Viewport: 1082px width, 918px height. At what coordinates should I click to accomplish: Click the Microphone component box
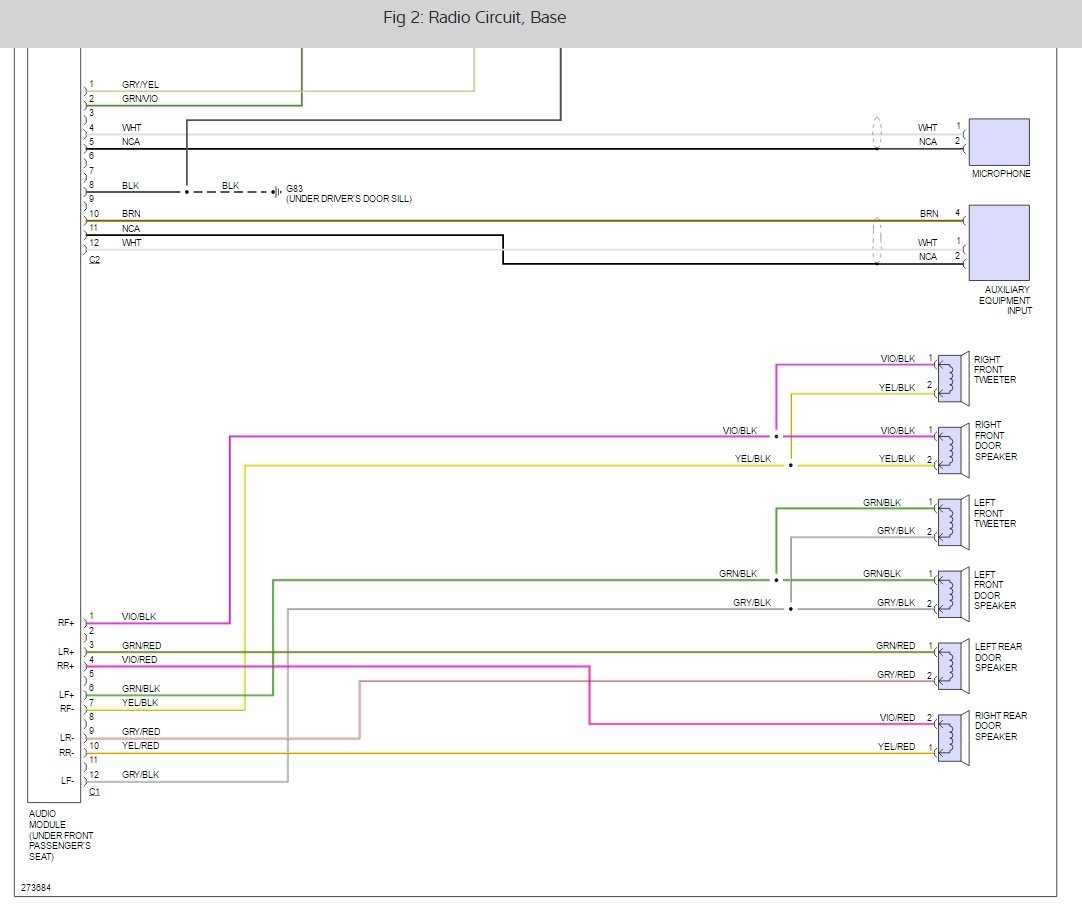[999, 142]
